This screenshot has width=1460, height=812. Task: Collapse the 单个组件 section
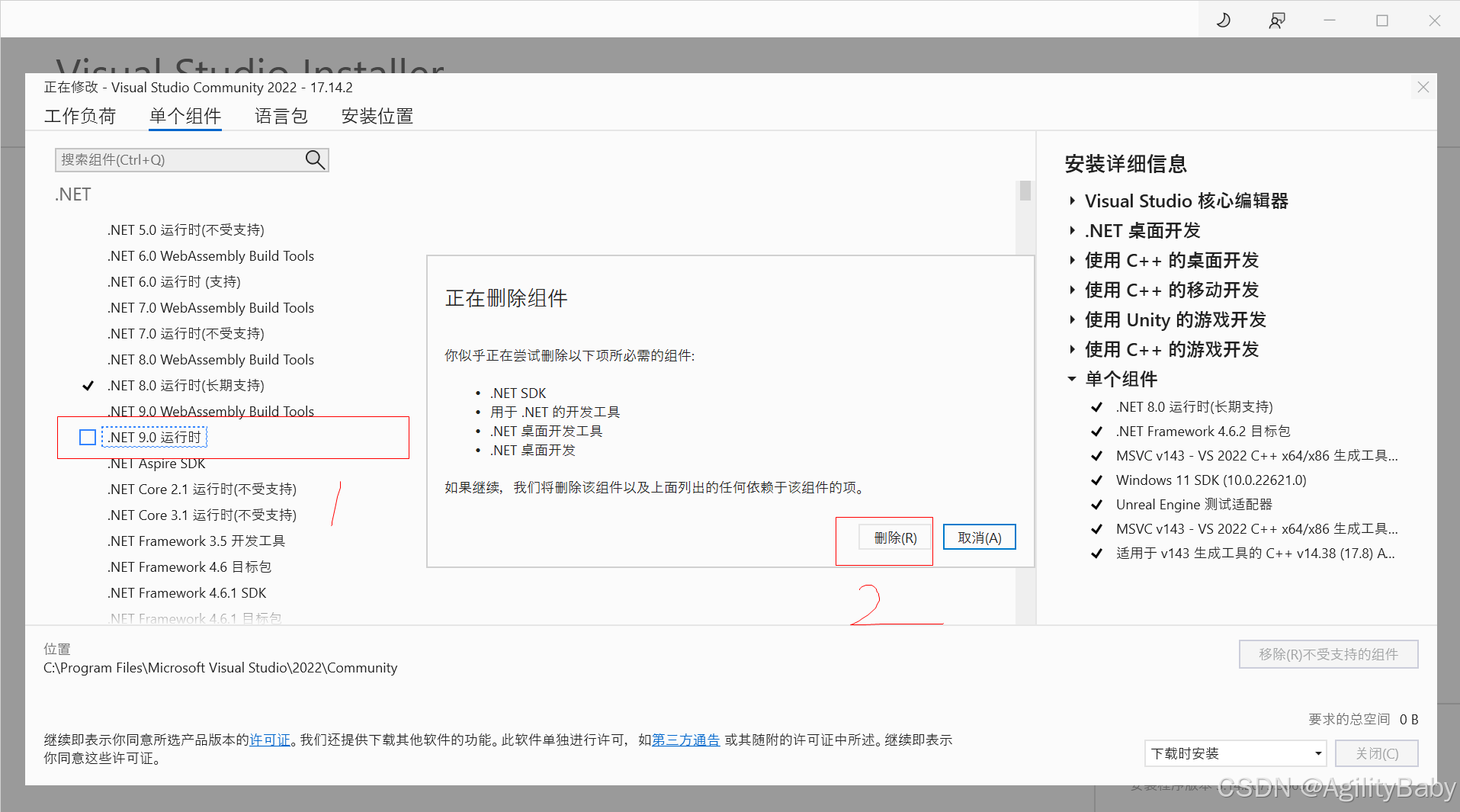point(1072,379)
